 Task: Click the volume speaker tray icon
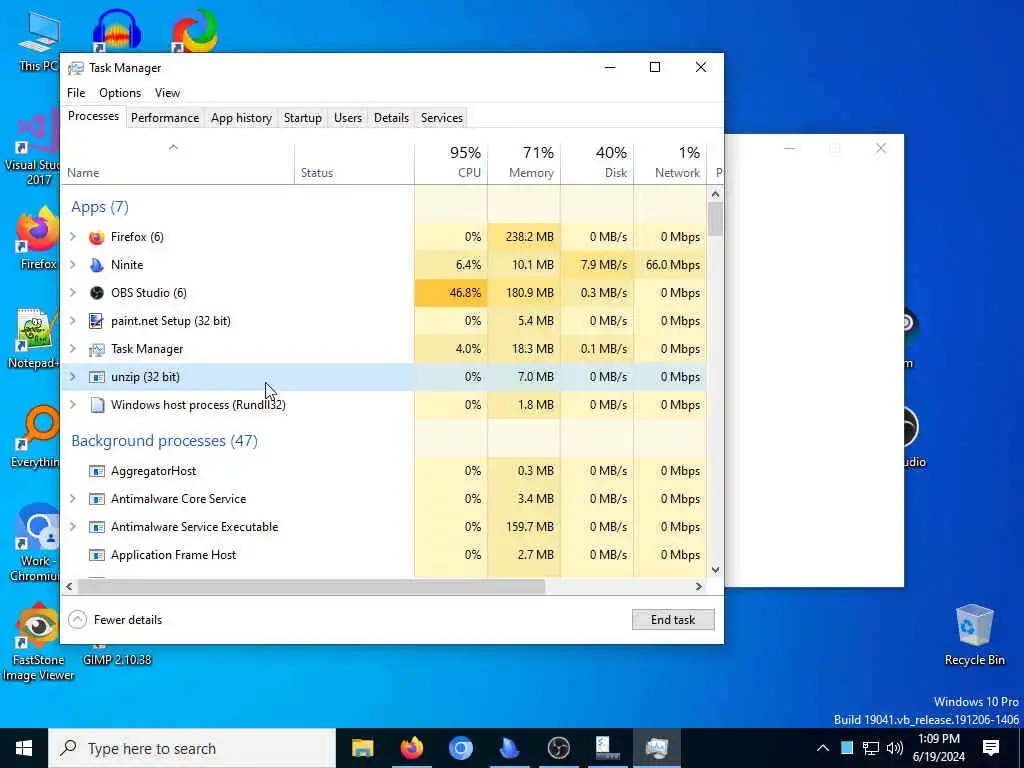[895, 748]
